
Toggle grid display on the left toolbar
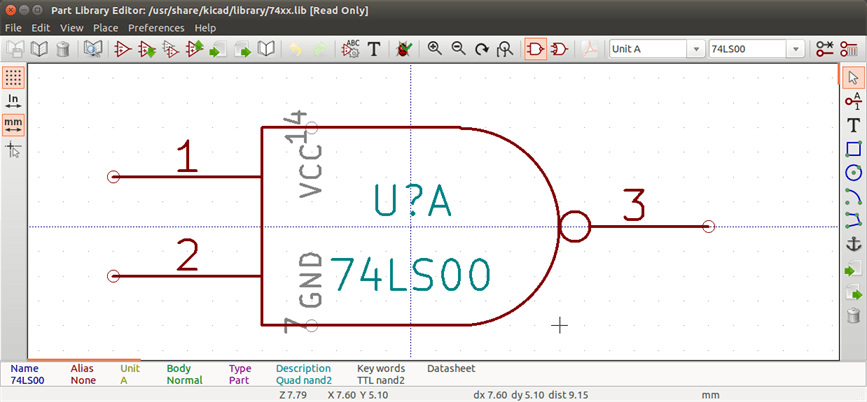(x=13, y=77)
